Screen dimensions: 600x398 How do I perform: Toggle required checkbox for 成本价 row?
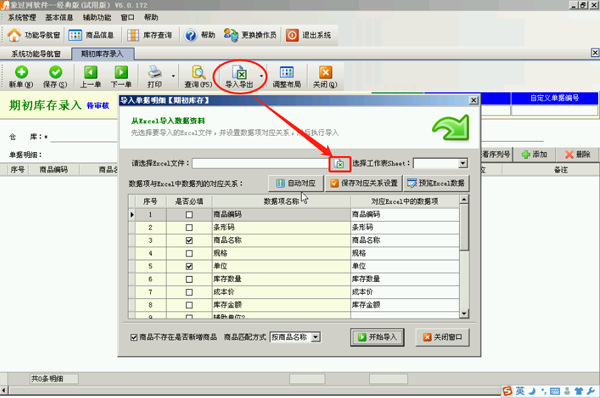pos(189,292)
